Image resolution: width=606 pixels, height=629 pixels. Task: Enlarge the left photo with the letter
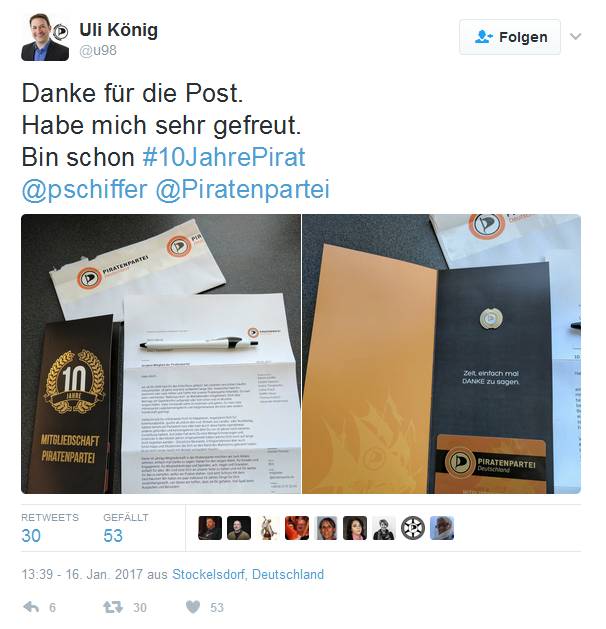click(x=161, y=354)
